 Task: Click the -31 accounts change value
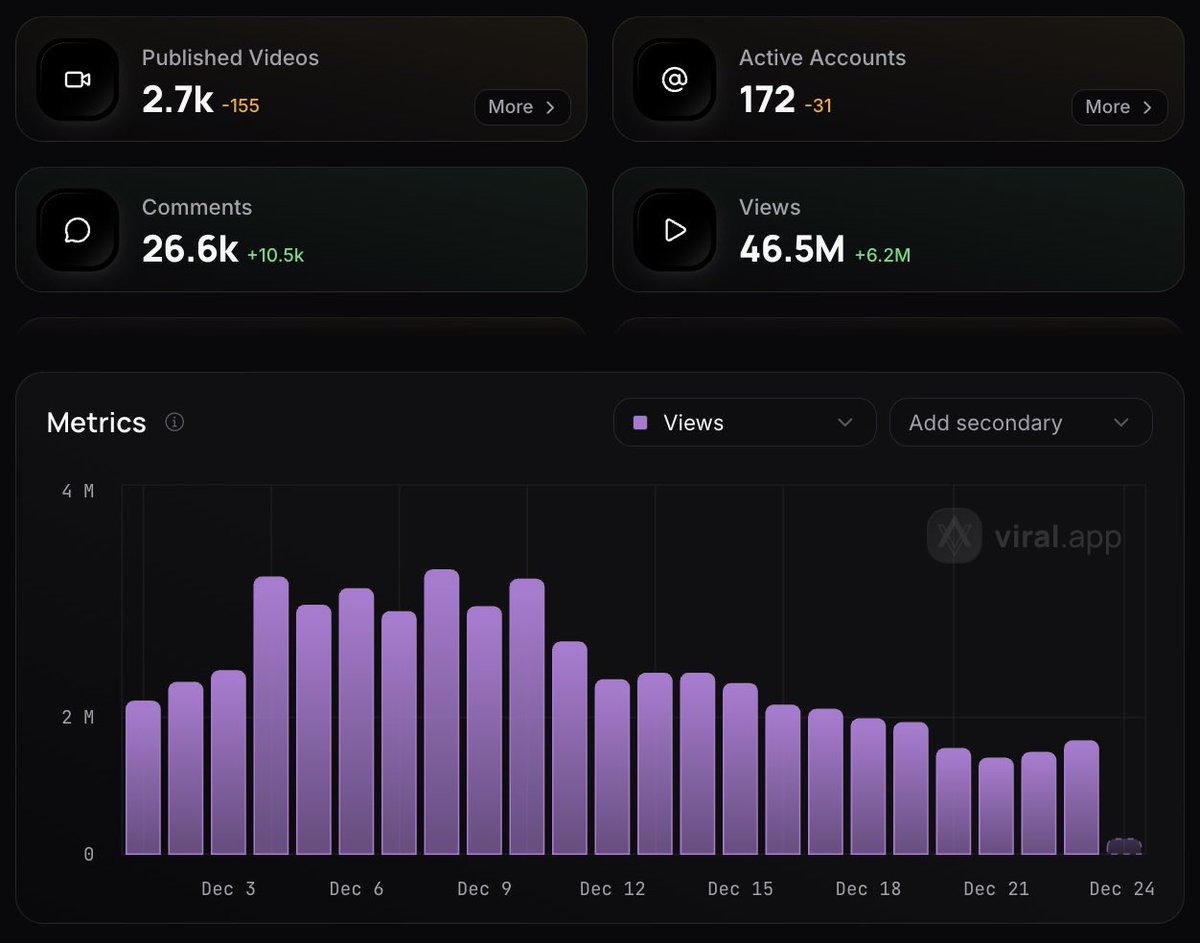click(818, 105)
